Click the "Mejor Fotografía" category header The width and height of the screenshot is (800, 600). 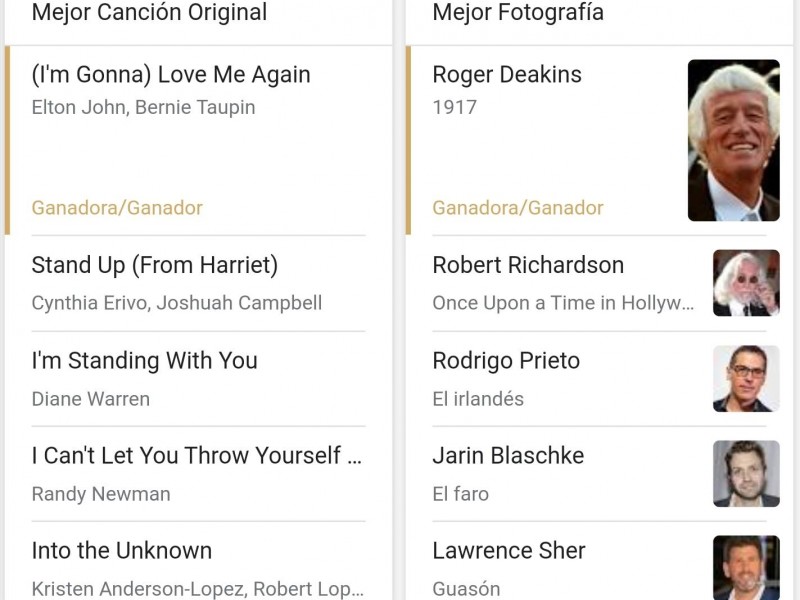(518, 13)
